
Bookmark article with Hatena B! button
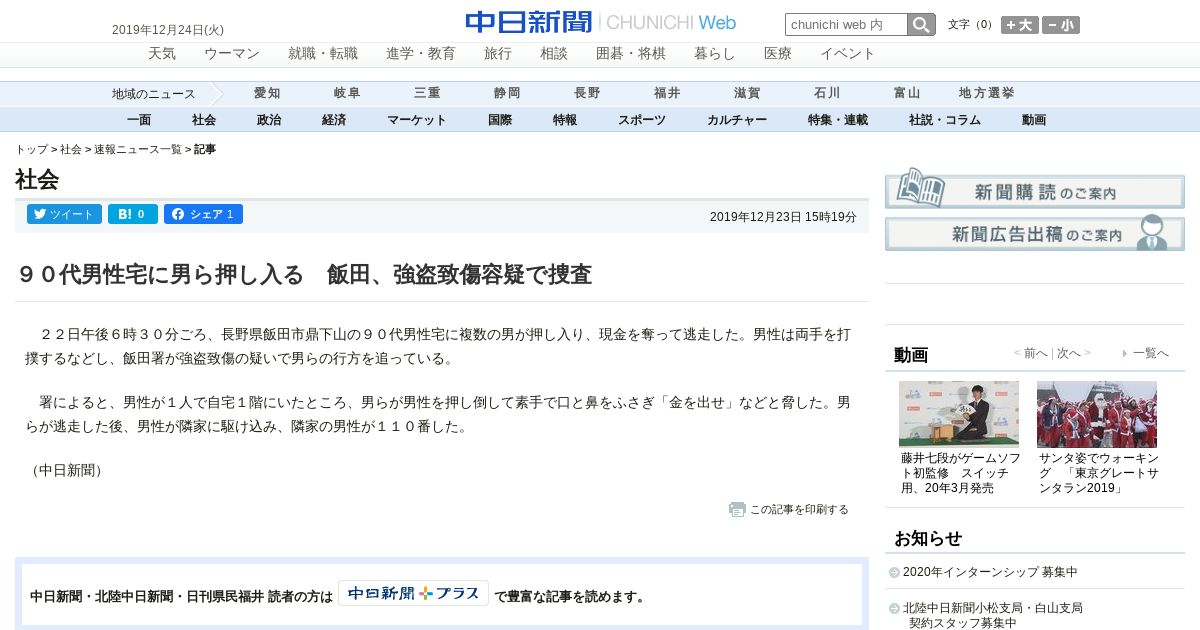click(132, 214)
